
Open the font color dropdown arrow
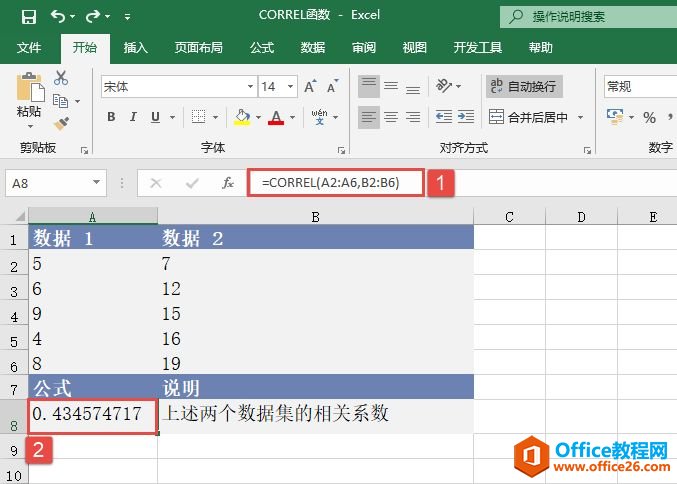(292, 117)
